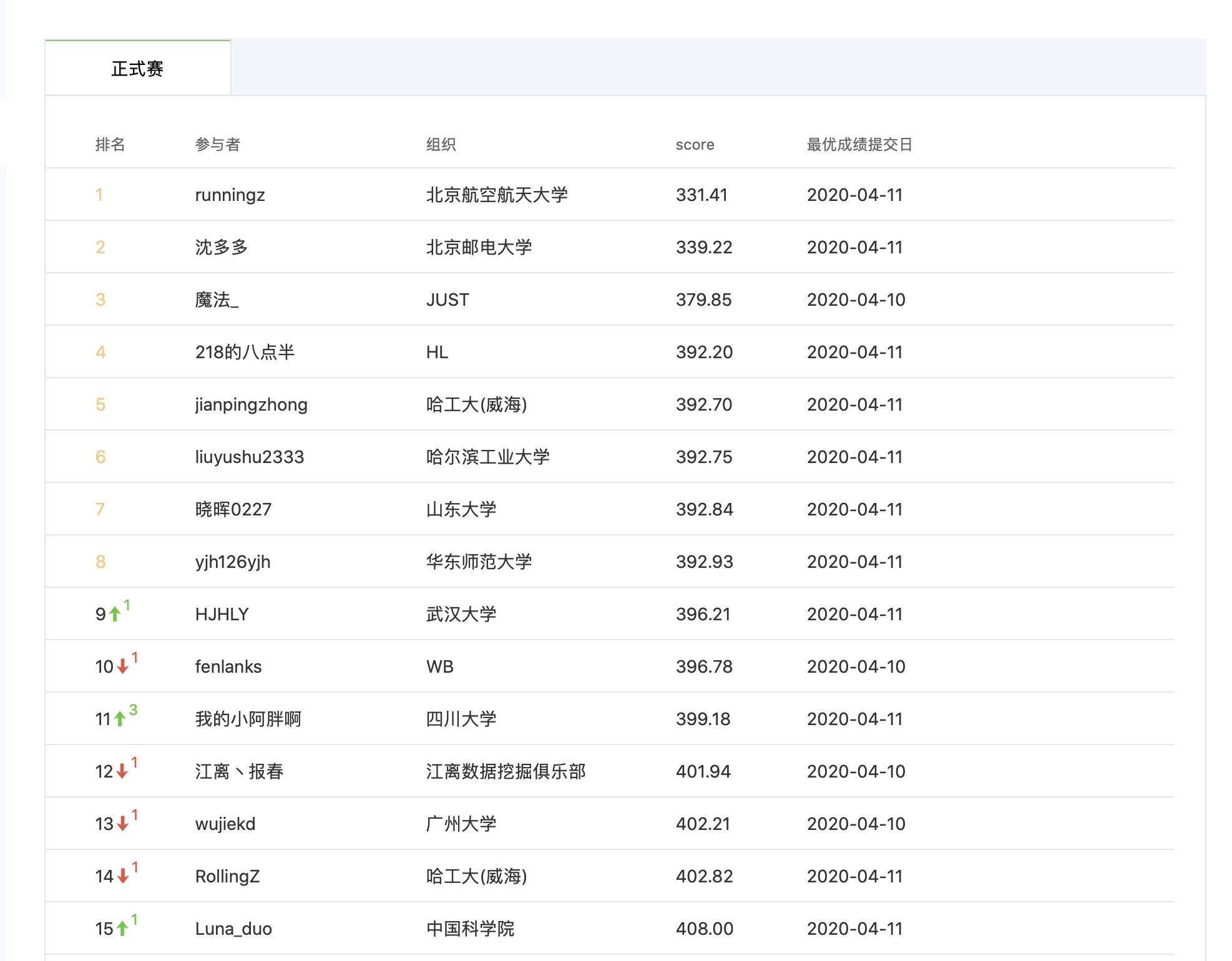Click the red down arrow beside rank 14

coord(123,876)
